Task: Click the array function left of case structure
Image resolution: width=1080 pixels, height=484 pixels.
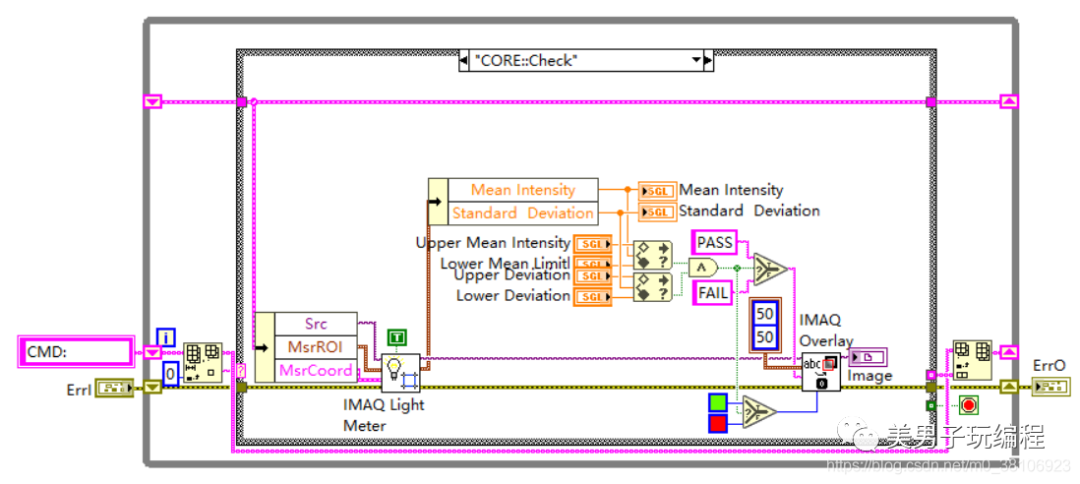Action: pyautogui.click(x=202, y=361)
